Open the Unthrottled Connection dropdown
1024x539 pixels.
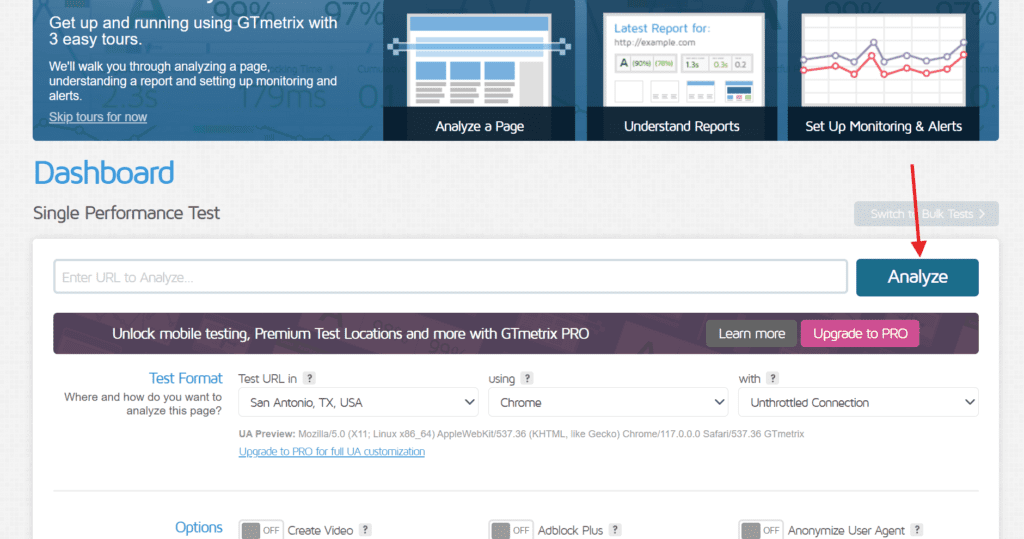[x=858, y=402]
